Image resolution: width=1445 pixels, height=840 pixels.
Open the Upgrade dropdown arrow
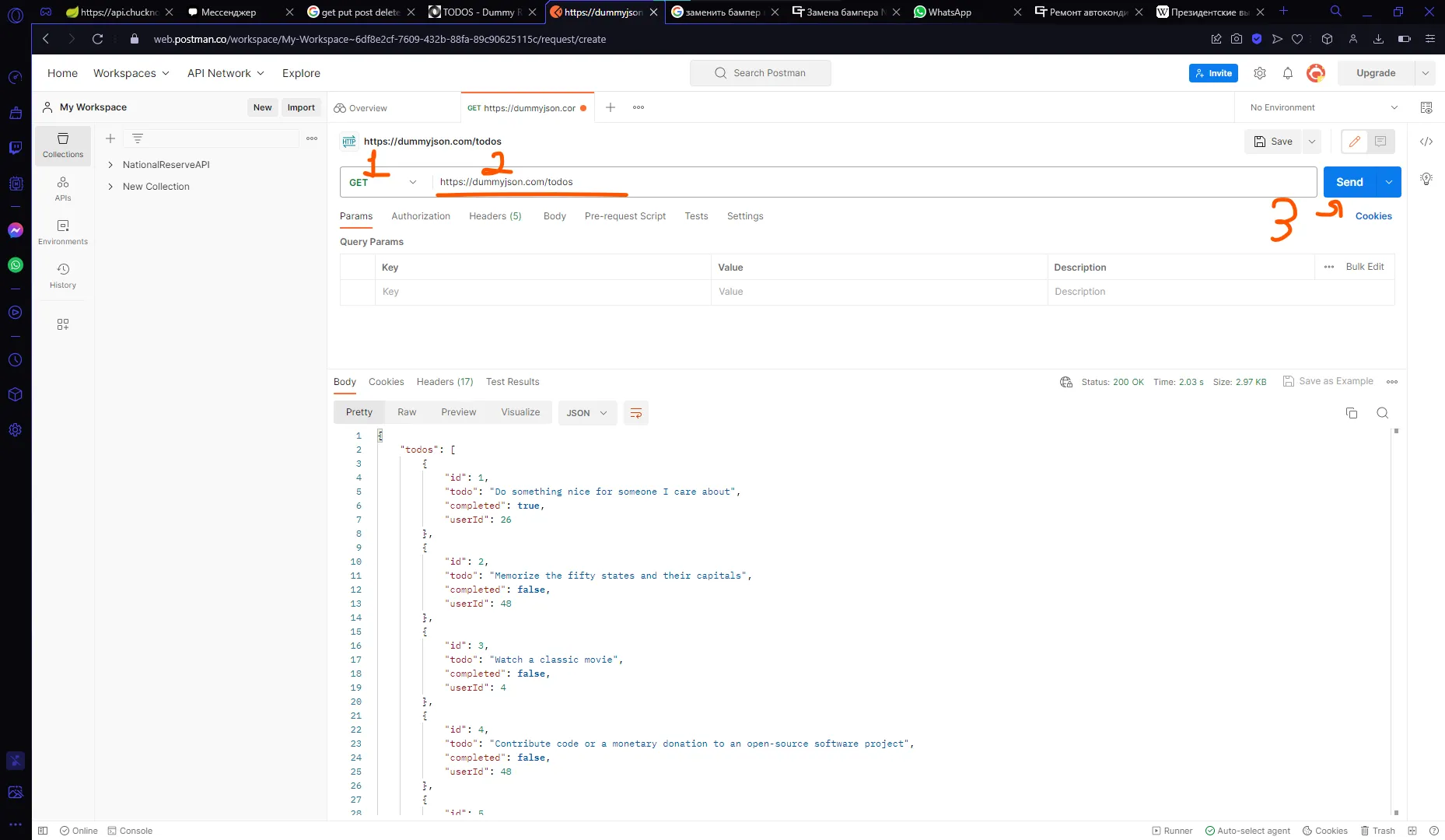(x=1425, y=73)
